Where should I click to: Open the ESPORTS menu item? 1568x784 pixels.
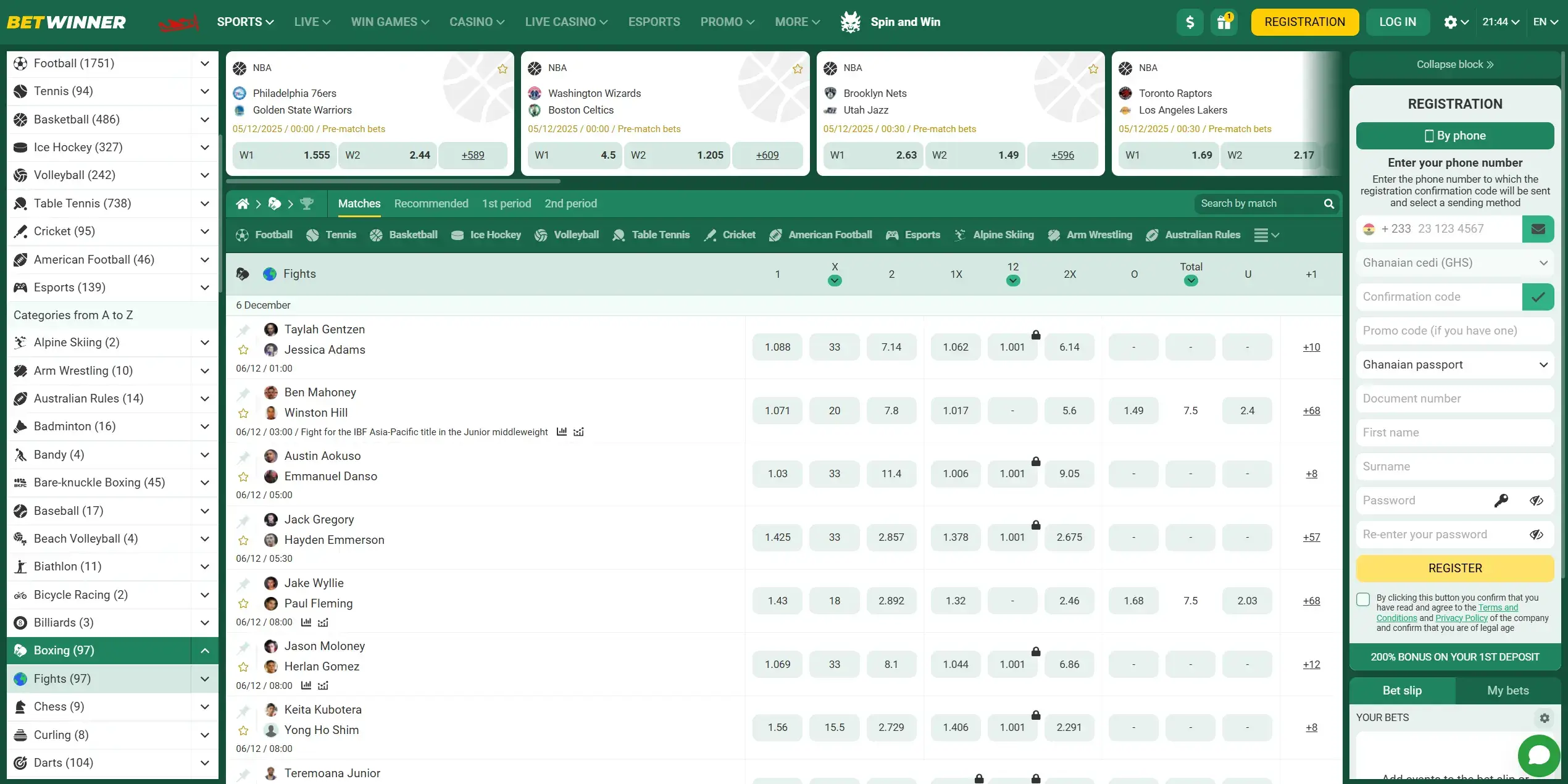click(x=654, y=22)
